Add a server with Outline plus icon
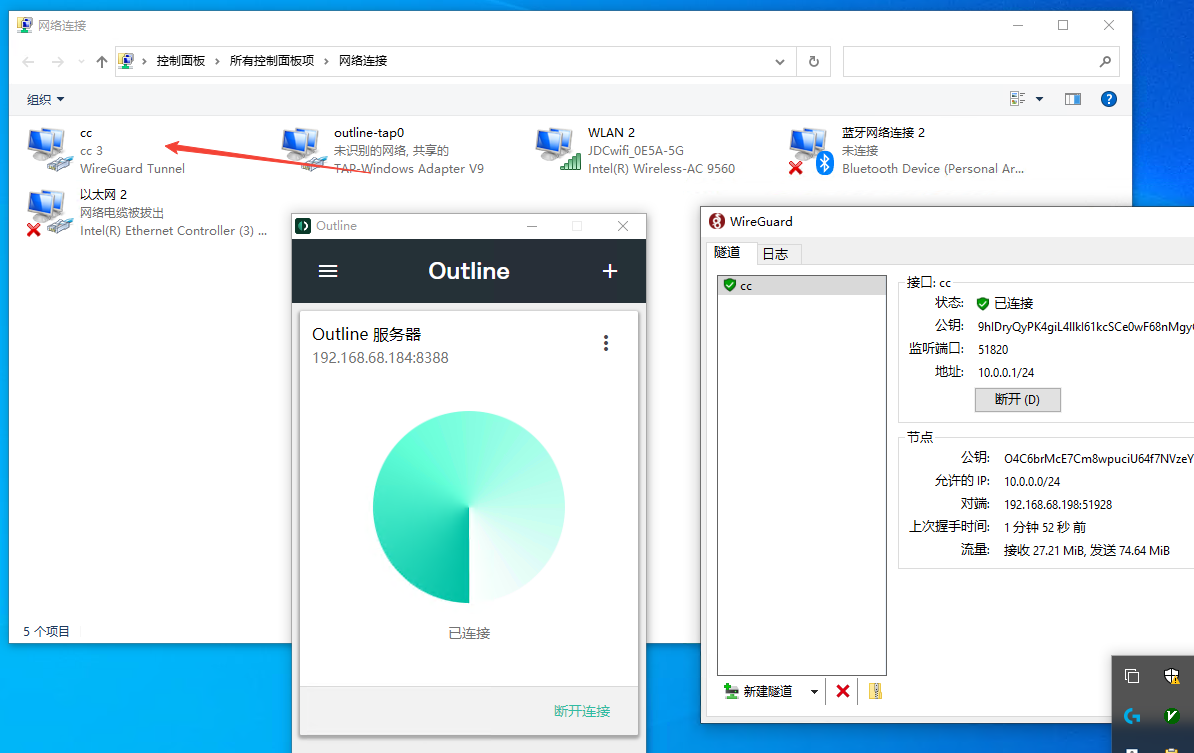Image resolution: width=1194 pixels, height=753 pixels. [610, 271]
